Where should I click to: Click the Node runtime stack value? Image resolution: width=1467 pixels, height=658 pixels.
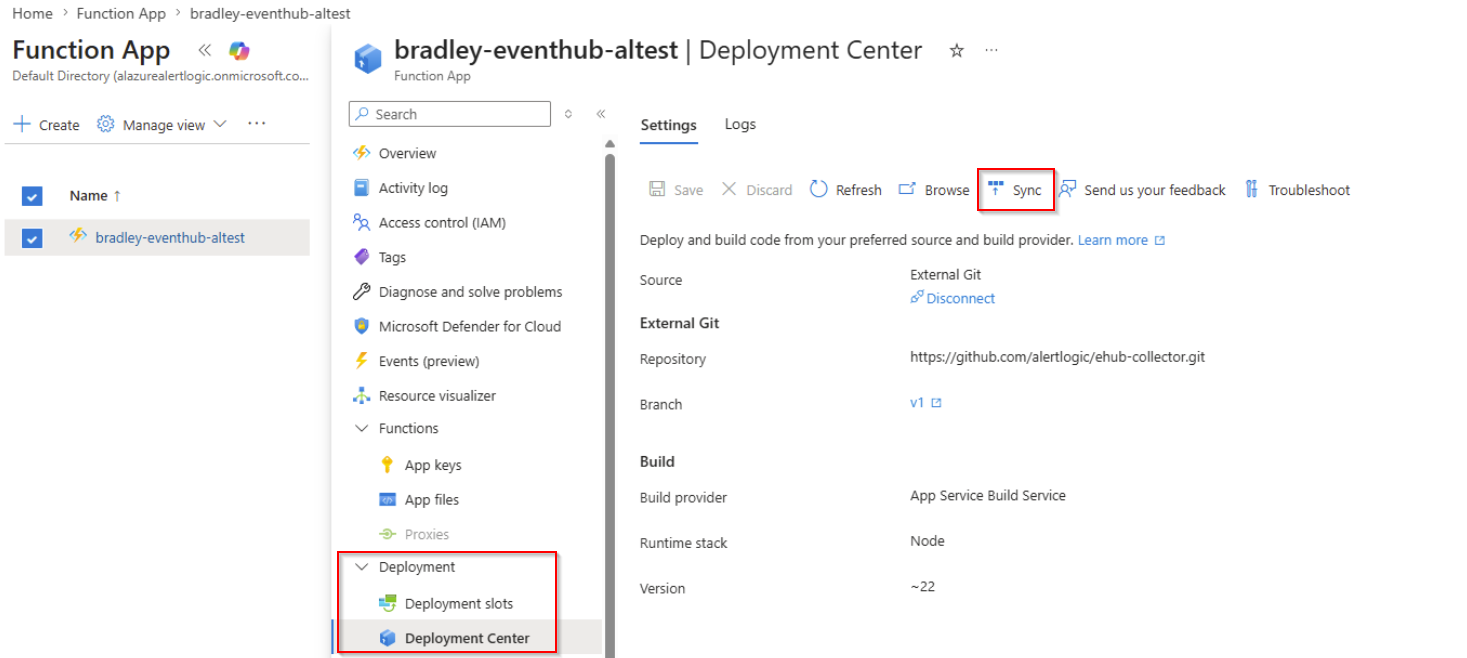(x=927, y=541)
